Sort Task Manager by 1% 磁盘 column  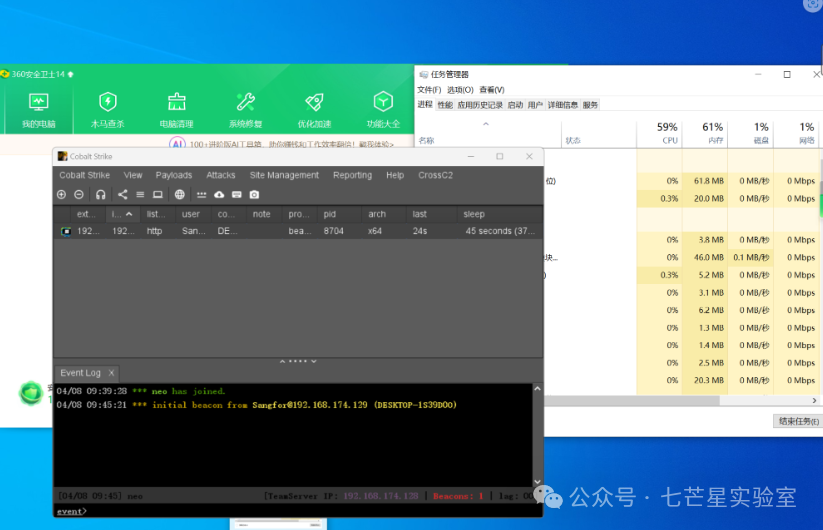[x=751, y=133]
